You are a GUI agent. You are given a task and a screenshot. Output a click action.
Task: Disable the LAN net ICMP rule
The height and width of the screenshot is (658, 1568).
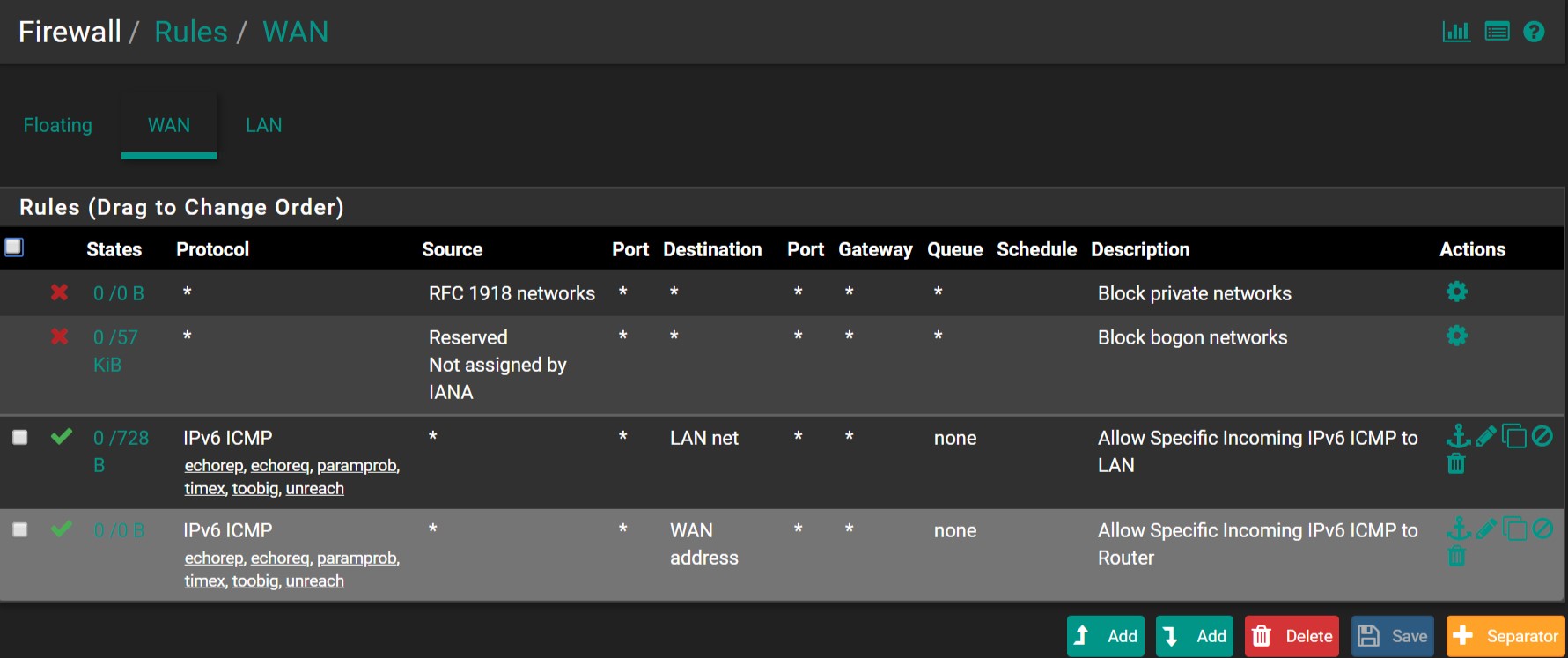[1542, 436]
